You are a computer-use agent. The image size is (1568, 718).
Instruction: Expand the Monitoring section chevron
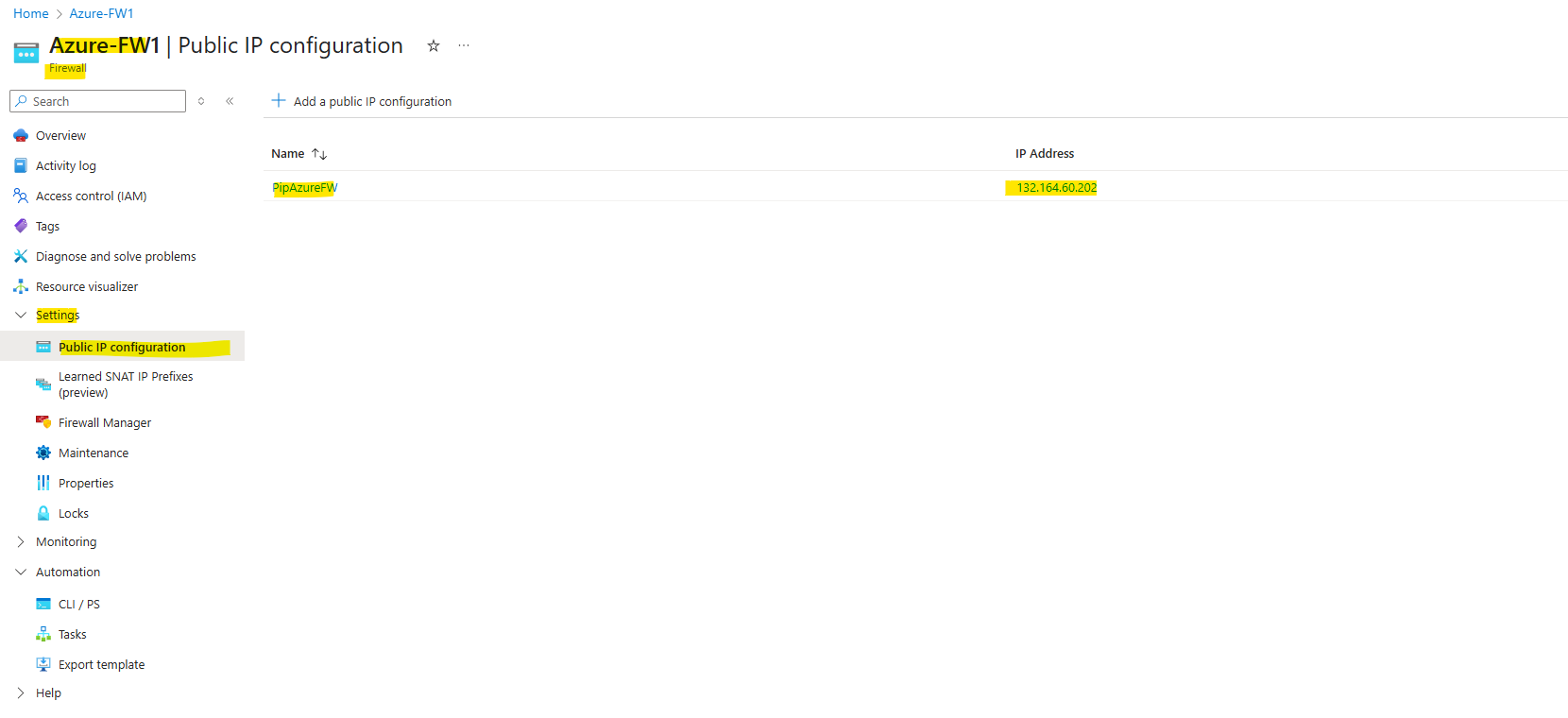click(x=21, y=542)
